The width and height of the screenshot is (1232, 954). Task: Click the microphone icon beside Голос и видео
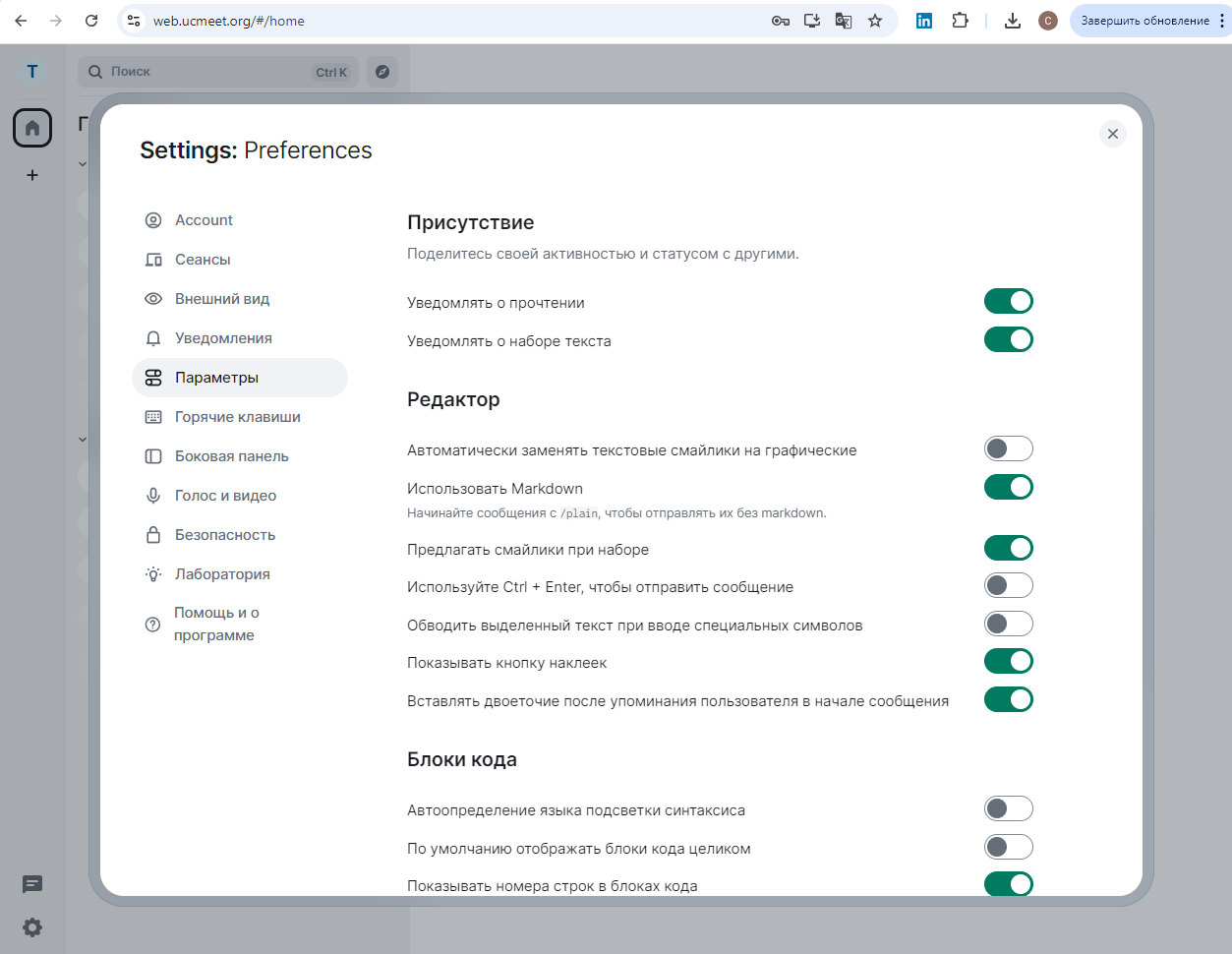153,495
